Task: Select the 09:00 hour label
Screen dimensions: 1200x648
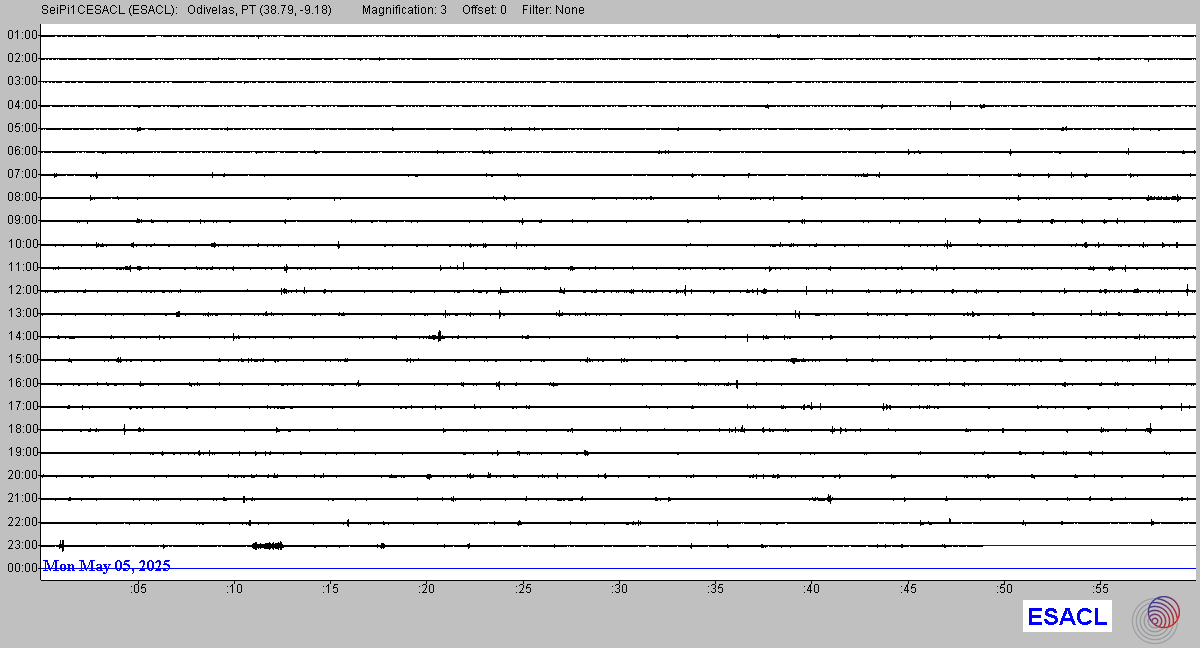Action: click(x=22, y=220)
